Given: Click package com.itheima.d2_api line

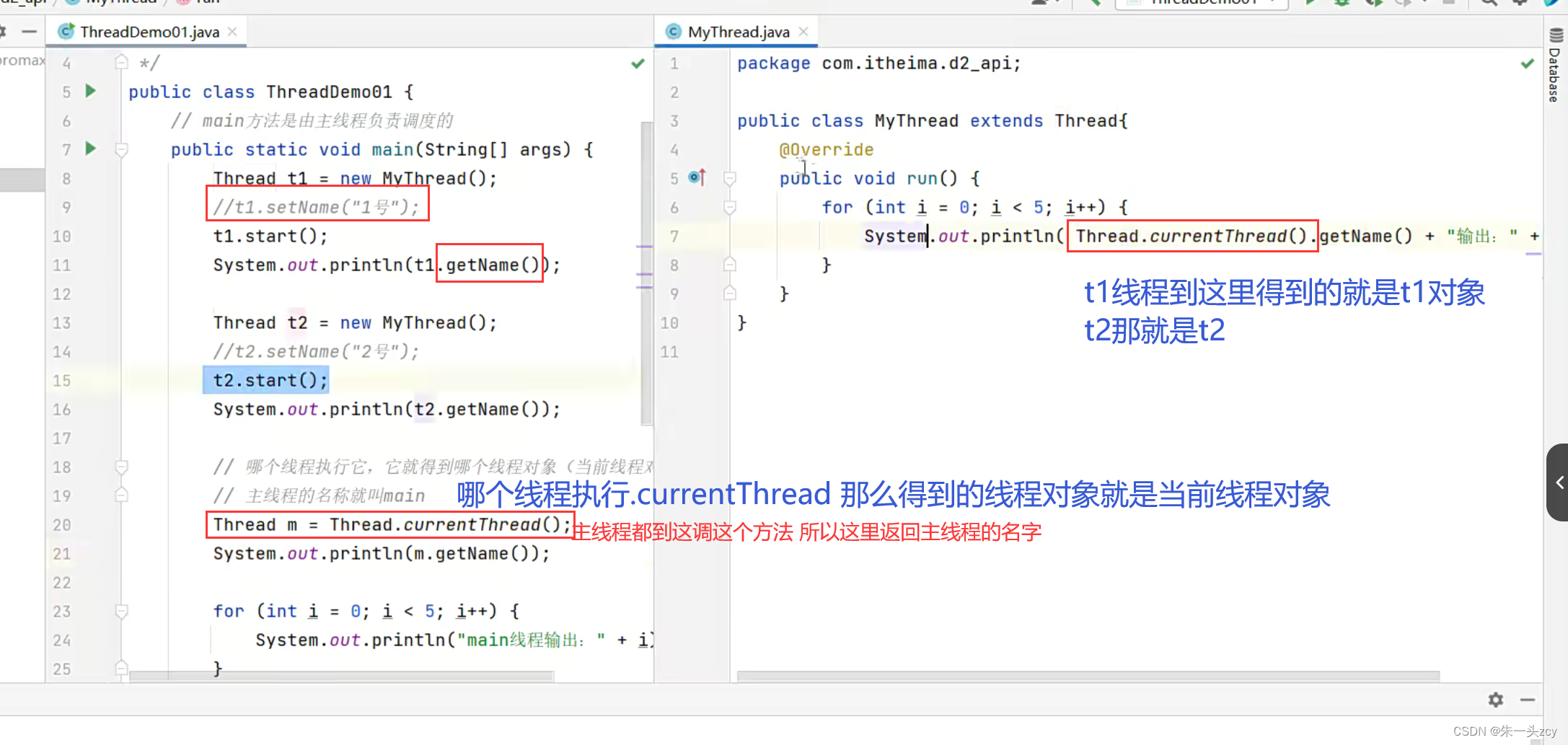Looking at the screenshot, I should pyautogui.click(x=879, y=63).
